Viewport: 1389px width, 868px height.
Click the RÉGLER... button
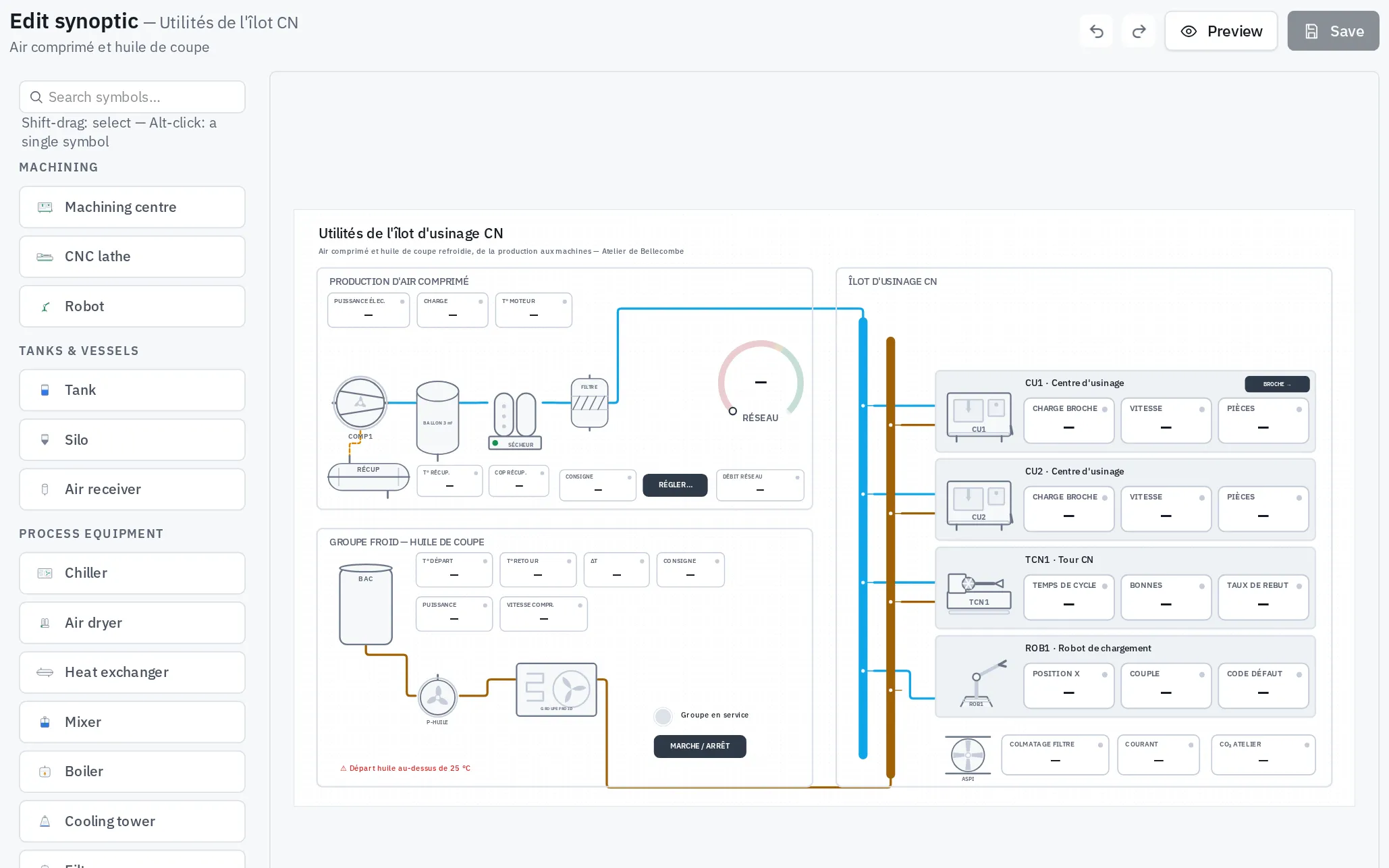tap(675, 485)
